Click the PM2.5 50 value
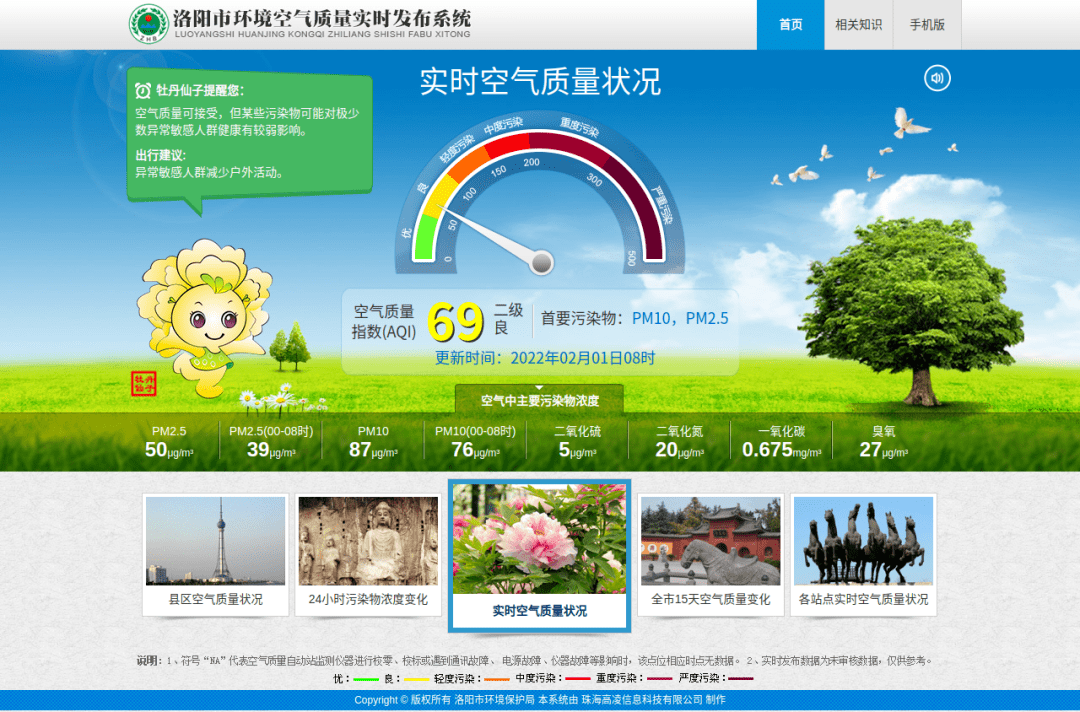The width and height of the screenshot is (1080, 712). 169,450
